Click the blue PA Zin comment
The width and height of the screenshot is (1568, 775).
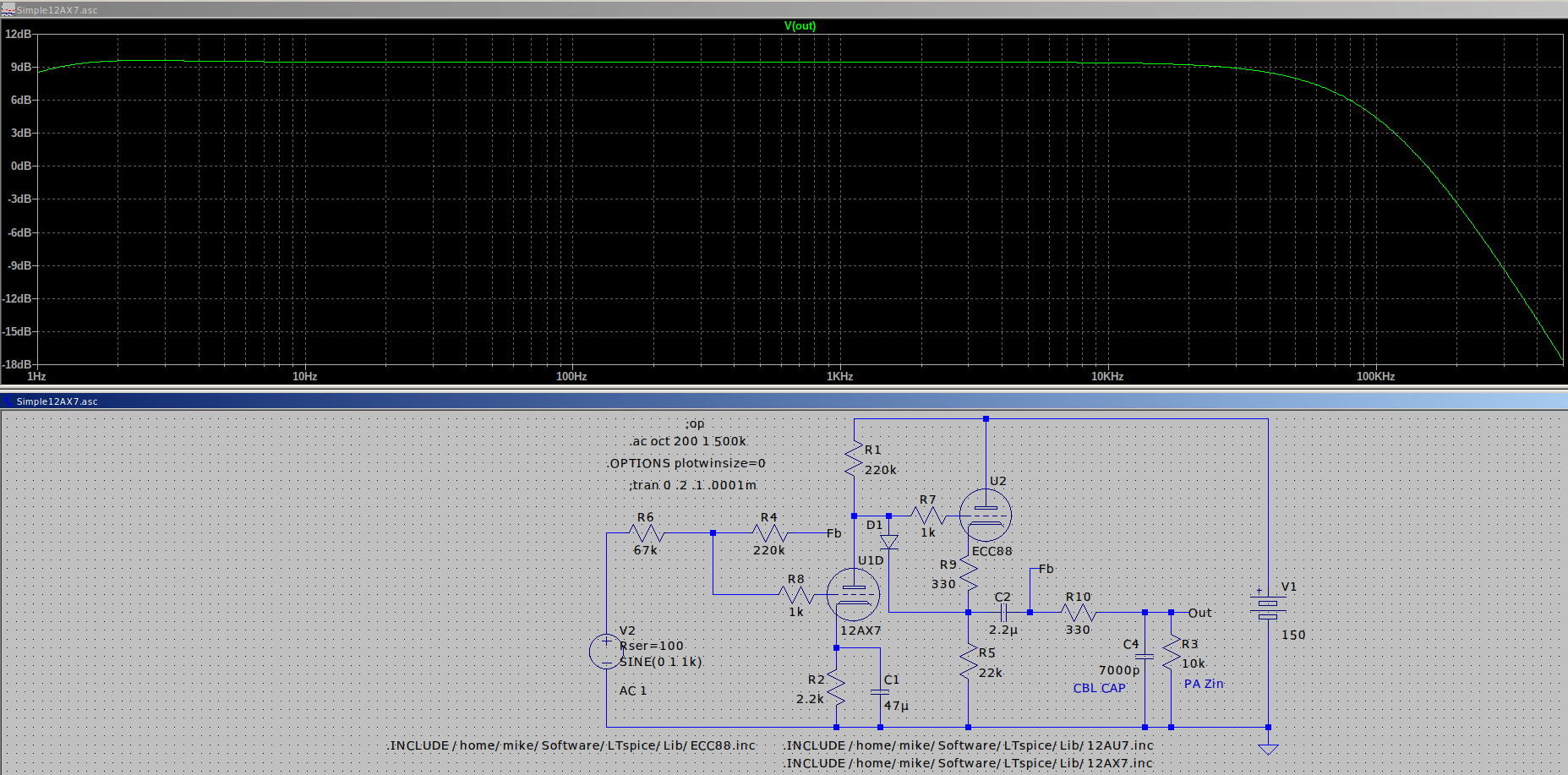pyautogui.click(x=1204, y=684)
